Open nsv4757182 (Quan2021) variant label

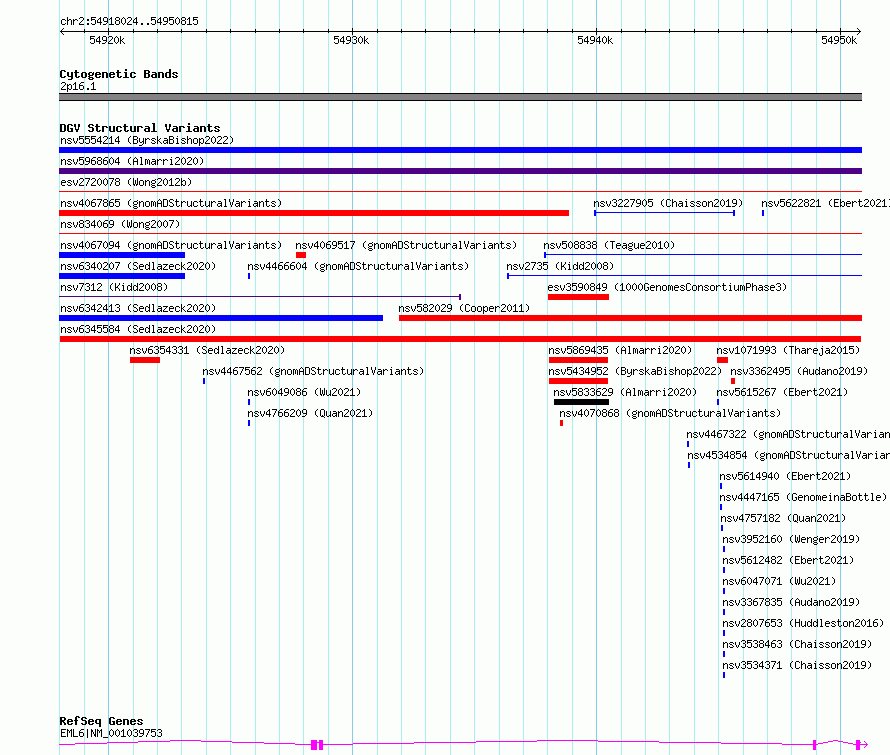pos(783,518)
